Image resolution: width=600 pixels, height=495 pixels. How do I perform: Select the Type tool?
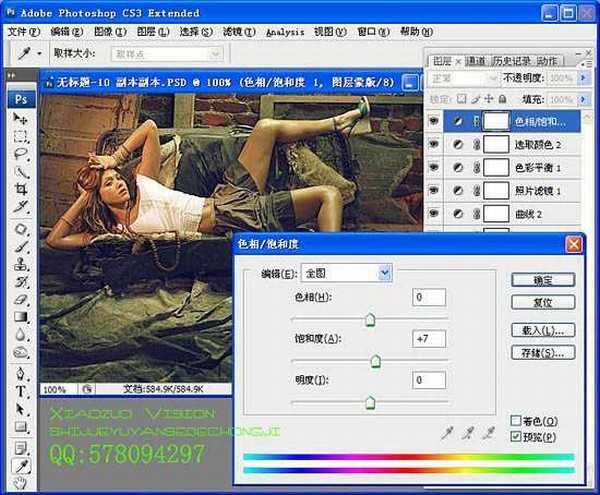pos(20,392)
